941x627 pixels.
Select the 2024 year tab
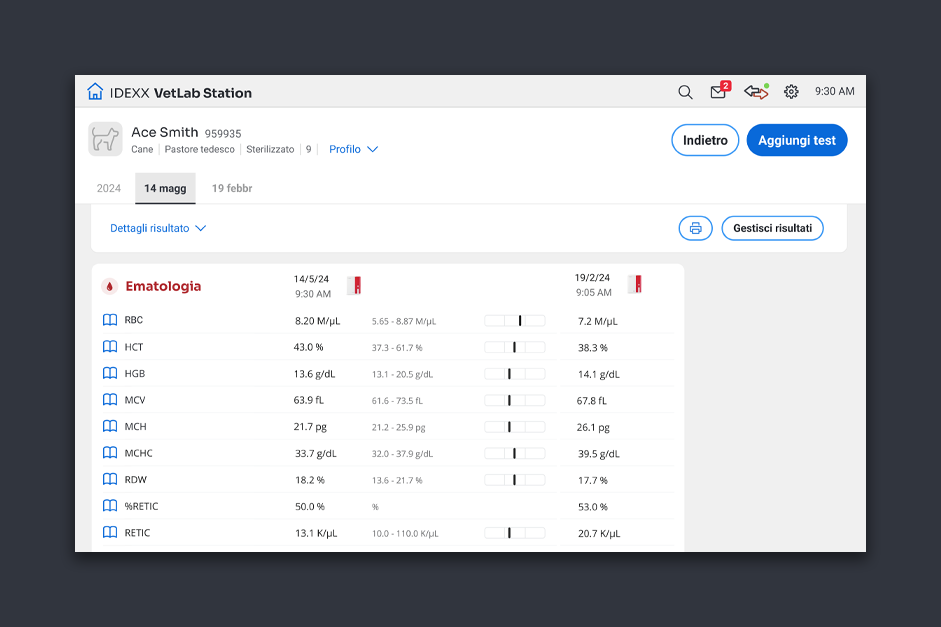tap(109, 188)
